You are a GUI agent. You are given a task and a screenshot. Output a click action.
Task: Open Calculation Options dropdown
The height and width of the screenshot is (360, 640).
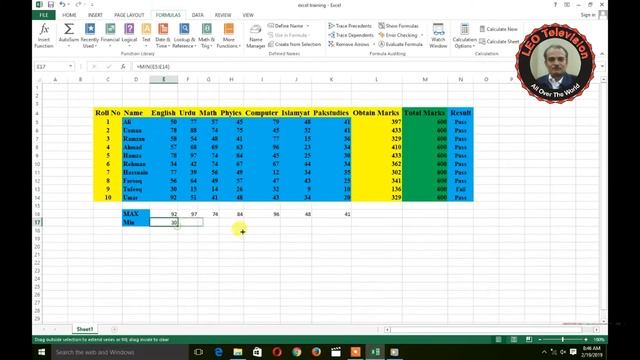464,36
